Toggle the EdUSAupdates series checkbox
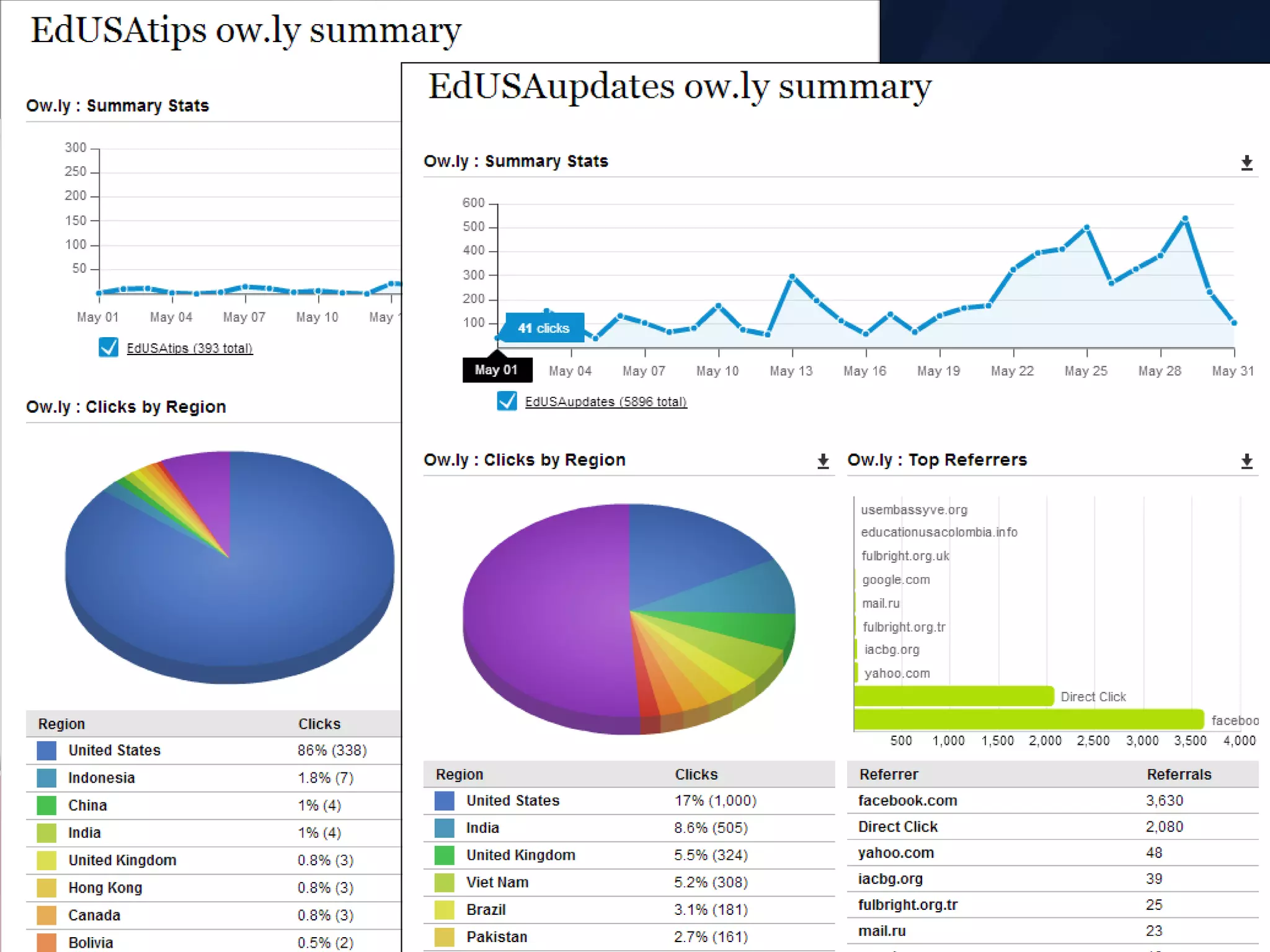This screenshot has width=1270, height=952. point(507,401)
